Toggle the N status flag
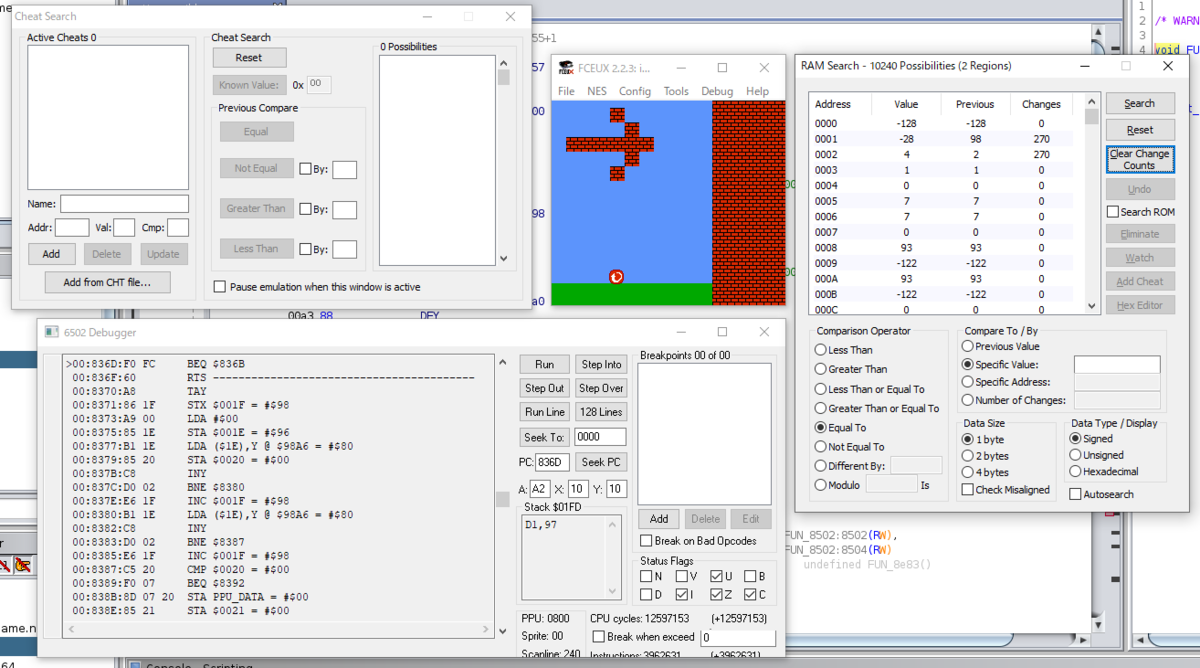1200x668 pixels. 646,576
